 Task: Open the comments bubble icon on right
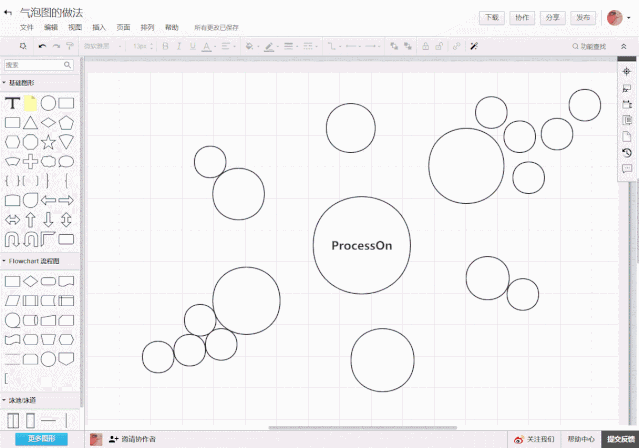[x=626, y=168]
